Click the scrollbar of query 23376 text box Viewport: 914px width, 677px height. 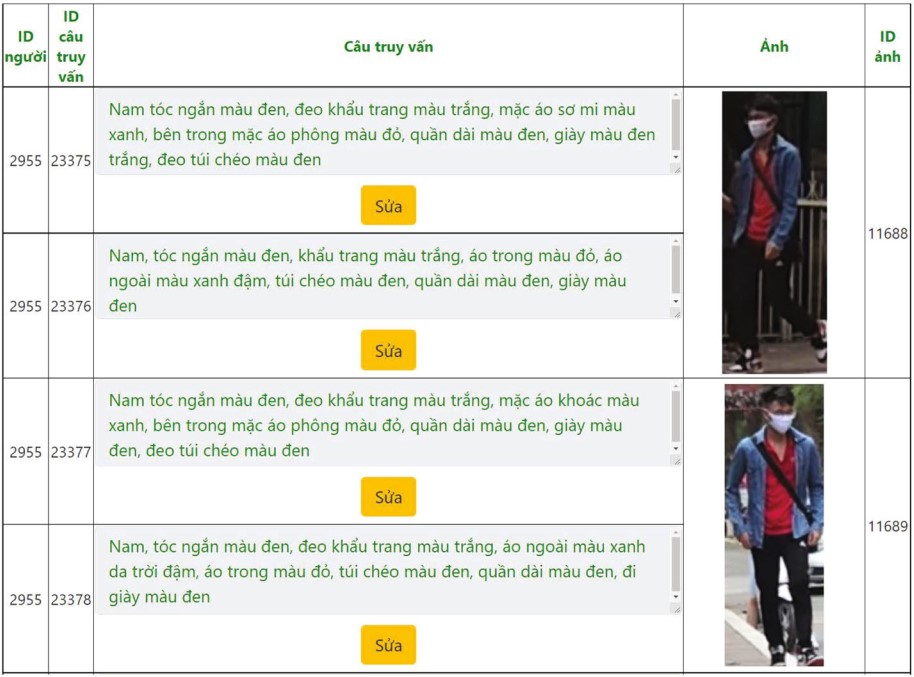pos(676,269)
